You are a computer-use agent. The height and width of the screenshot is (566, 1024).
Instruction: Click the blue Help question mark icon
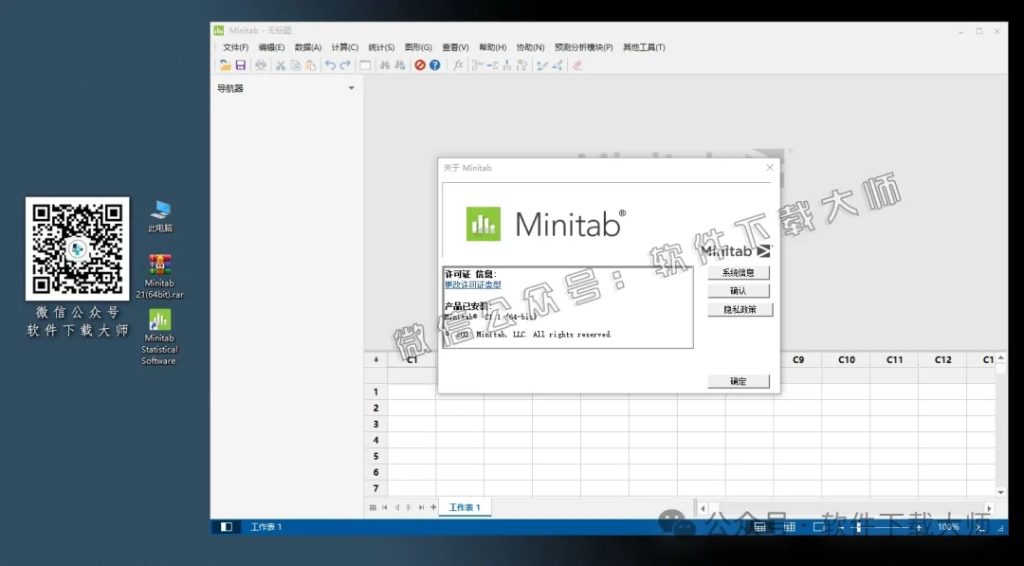click(435, 65)
